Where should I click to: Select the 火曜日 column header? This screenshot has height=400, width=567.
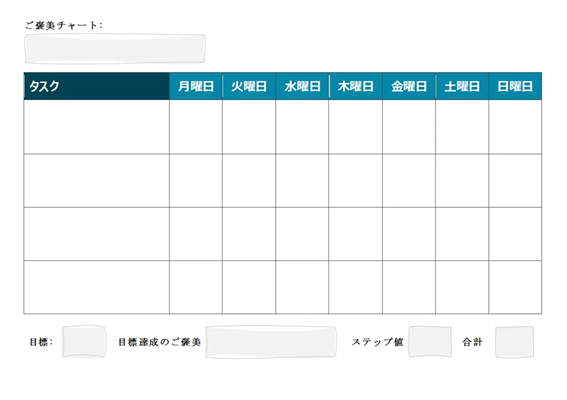249,86
